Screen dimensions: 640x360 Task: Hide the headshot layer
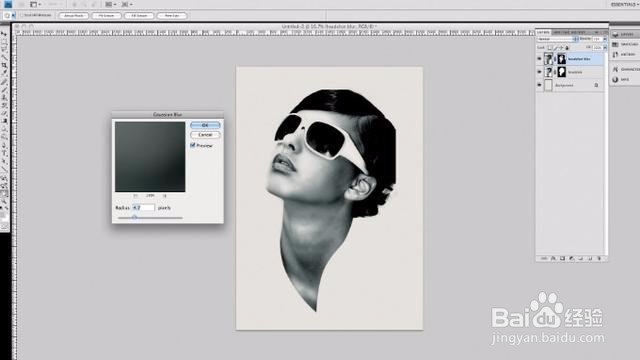point(540,72)
